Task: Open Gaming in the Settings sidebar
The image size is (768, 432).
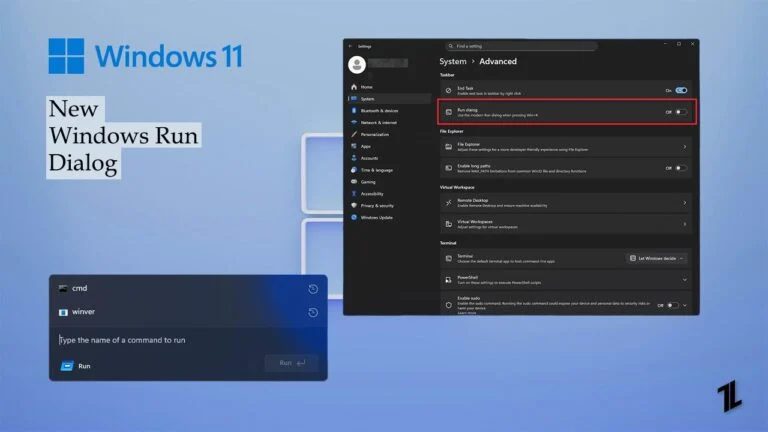Action: point(368,182)
